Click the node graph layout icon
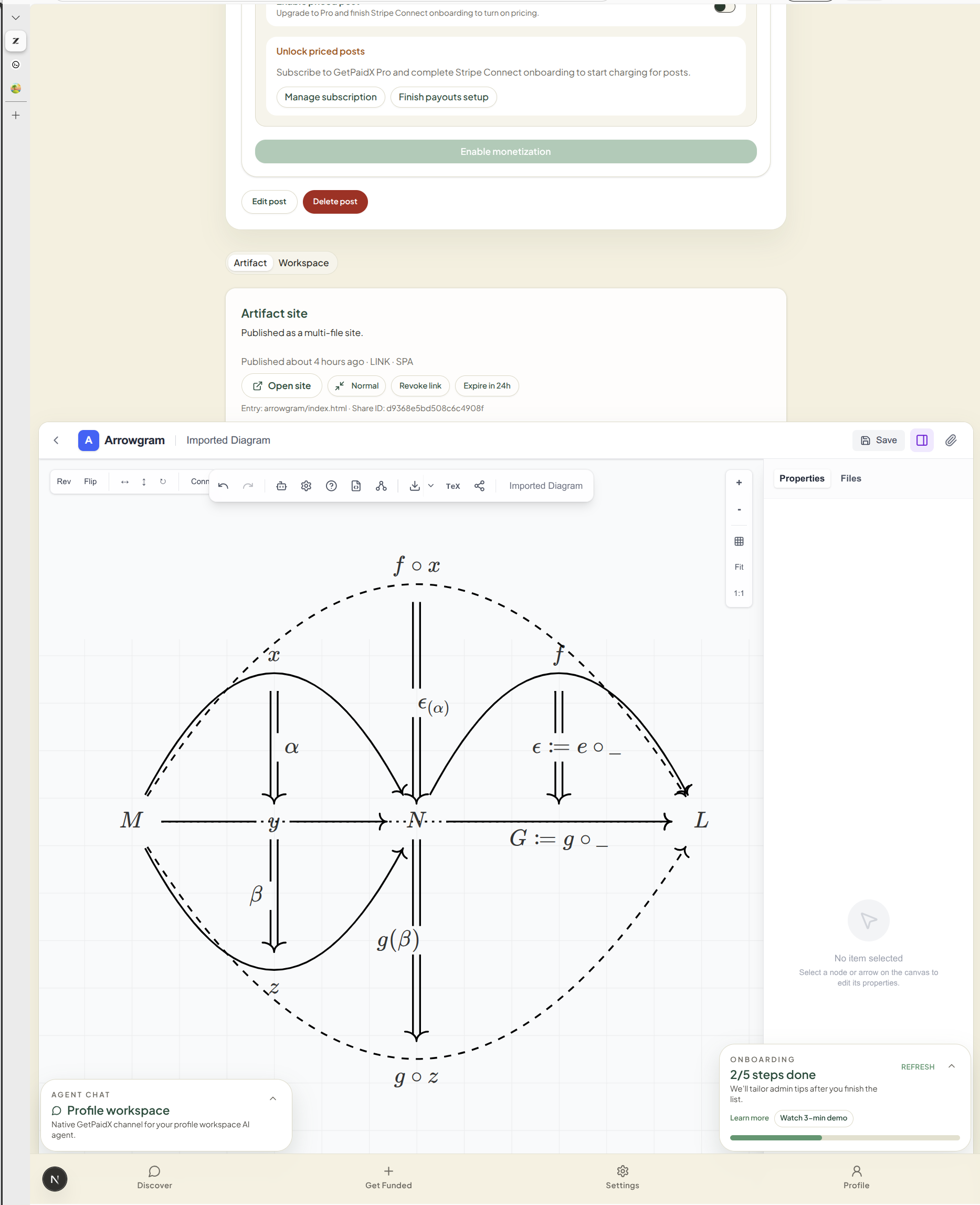Image resolution: width=980 pixels, height=1205 pixels. point(381,486)
